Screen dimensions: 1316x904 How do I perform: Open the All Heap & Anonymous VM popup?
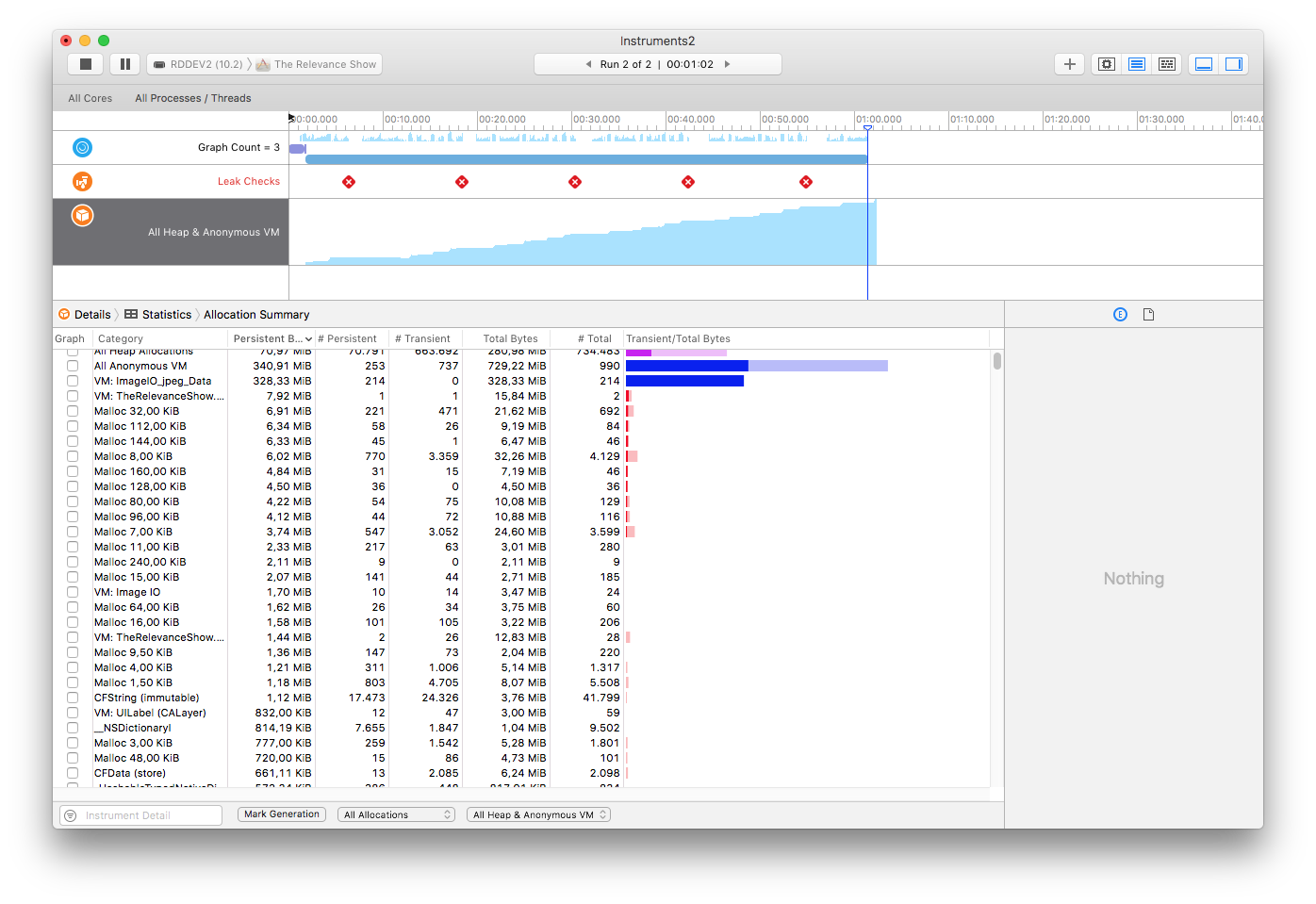(538, 814)
